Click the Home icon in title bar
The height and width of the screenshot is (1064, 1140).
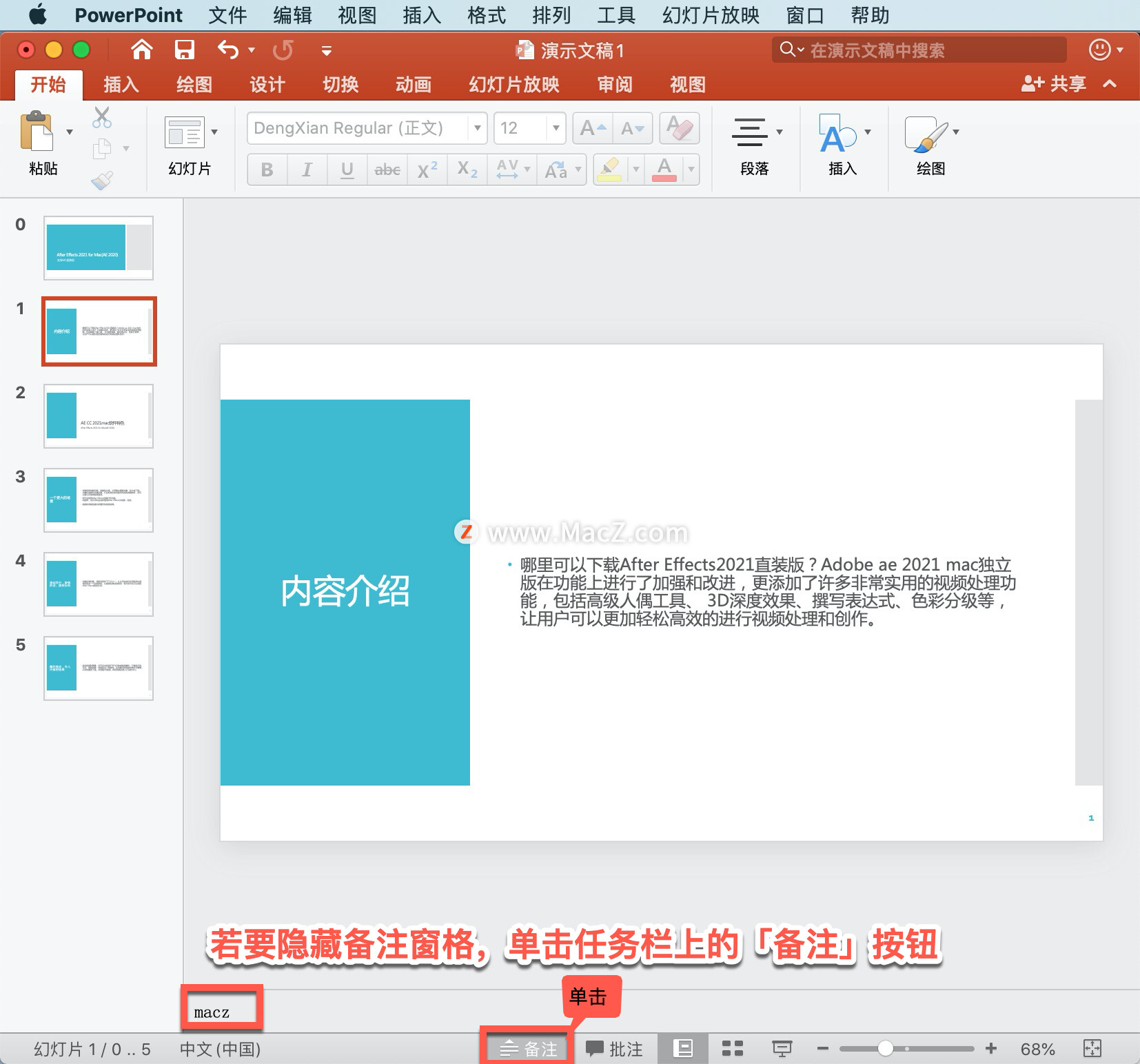point(141,50)
